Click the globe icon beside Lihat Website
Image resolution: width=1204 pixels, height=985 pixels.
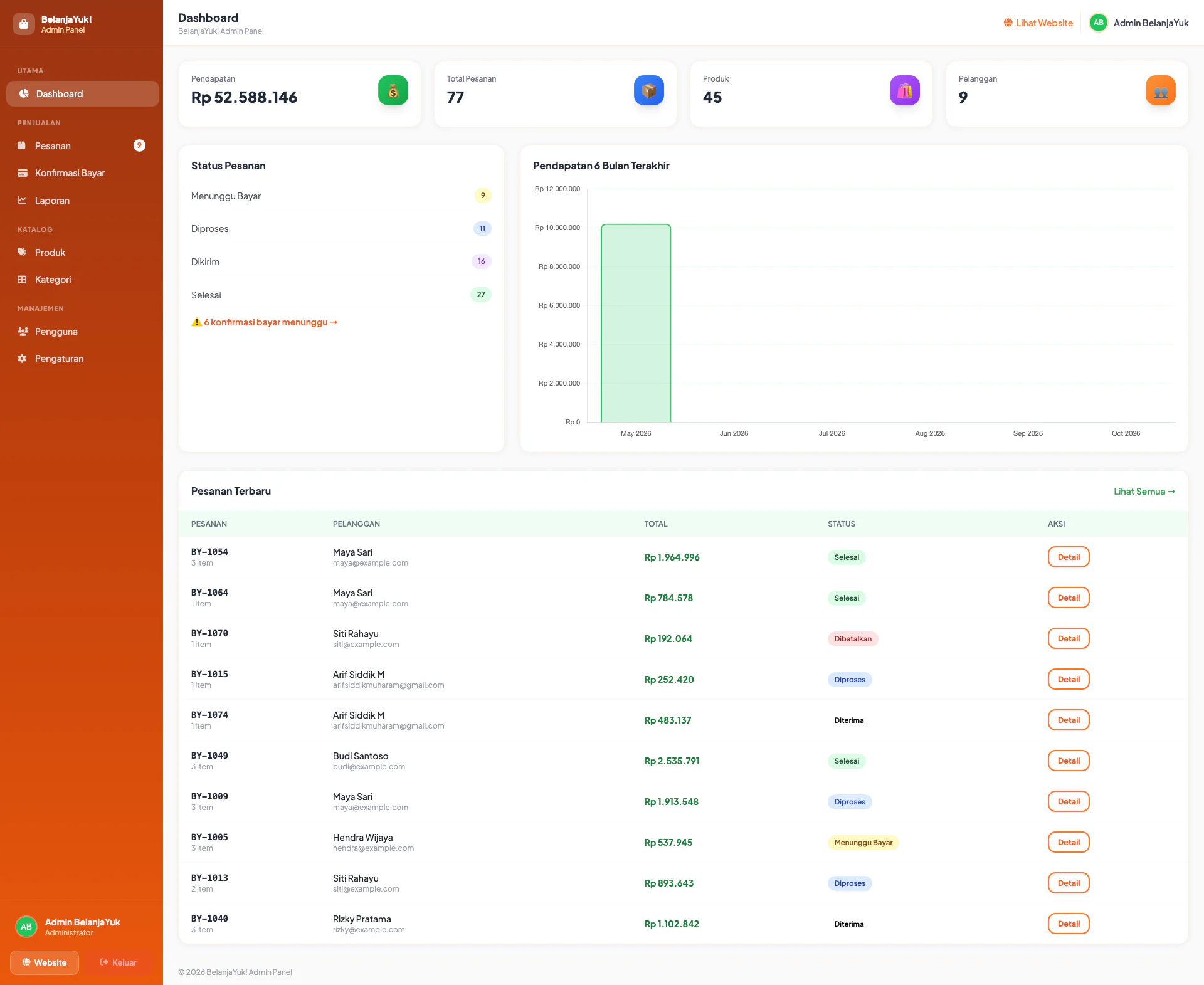[1008, 23]
